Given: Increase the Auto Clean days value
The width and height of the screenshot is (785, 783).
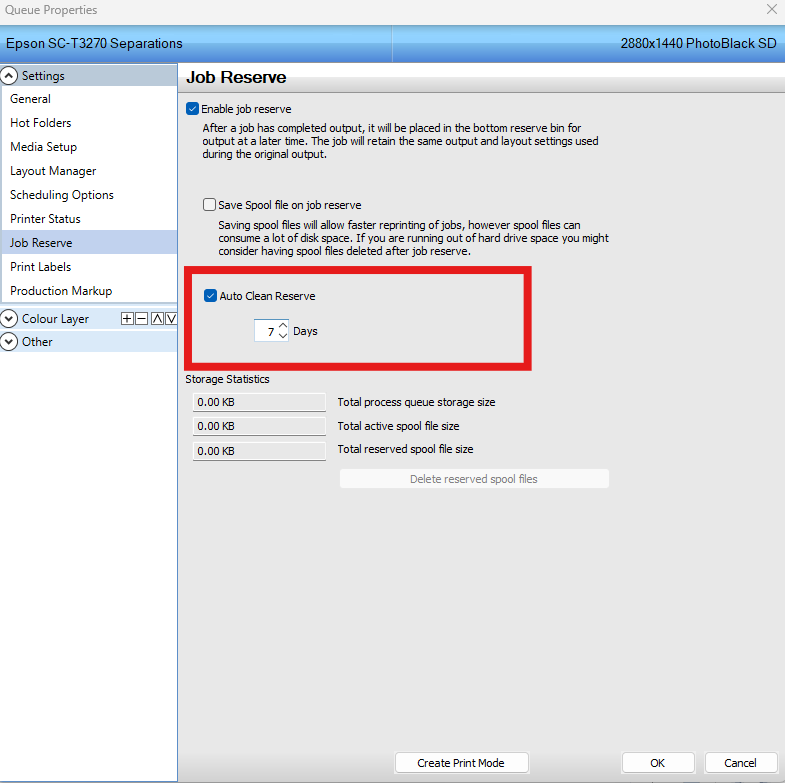Looking at the screenshot, I should [283, 325].
